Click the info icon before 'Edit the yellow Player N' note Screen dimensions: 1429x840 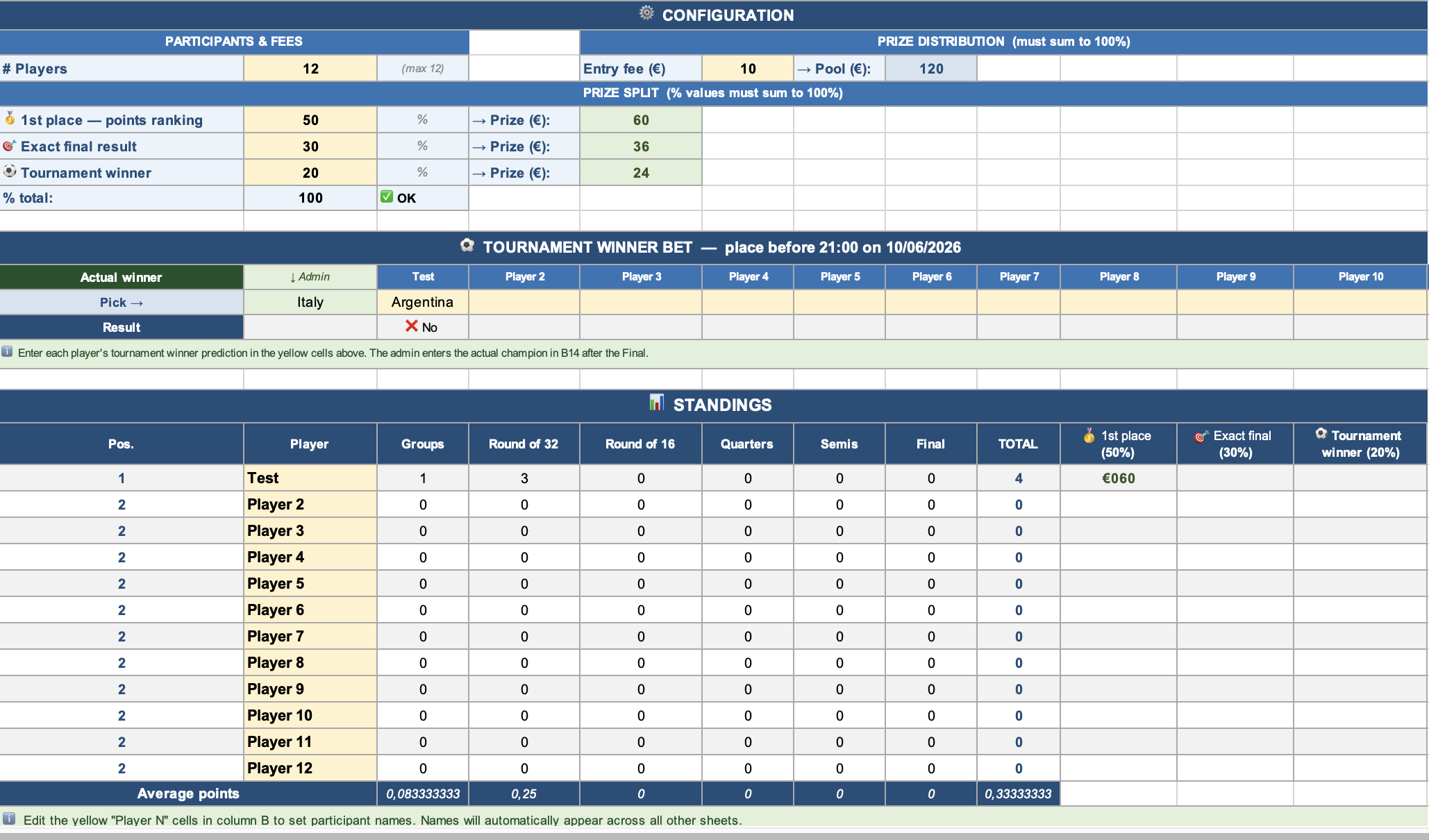click(8, 818)
